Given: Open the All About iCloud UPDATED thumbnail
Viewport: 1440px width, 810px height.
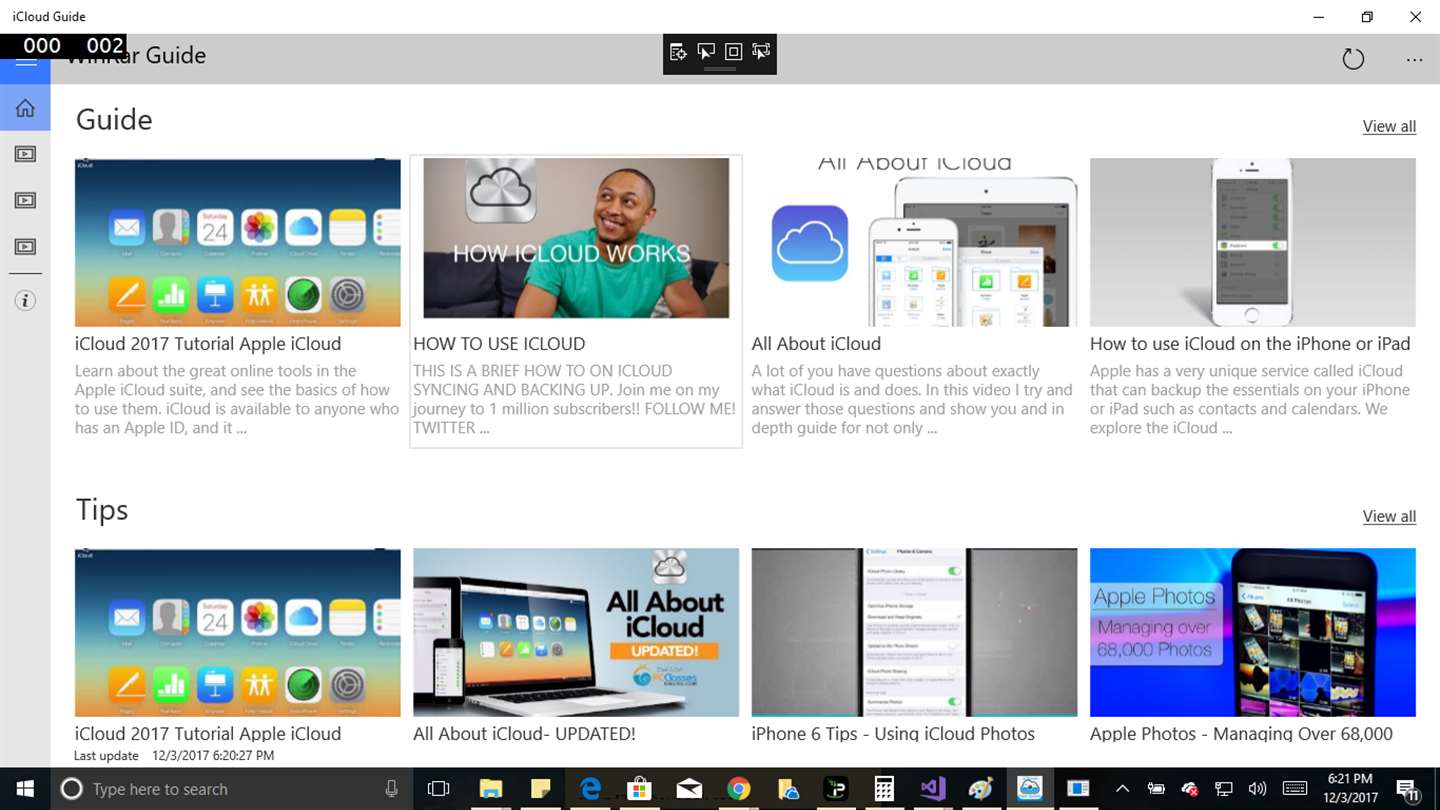Looking at the screenshot, I should pyautogui.click(x=576, y=632).
